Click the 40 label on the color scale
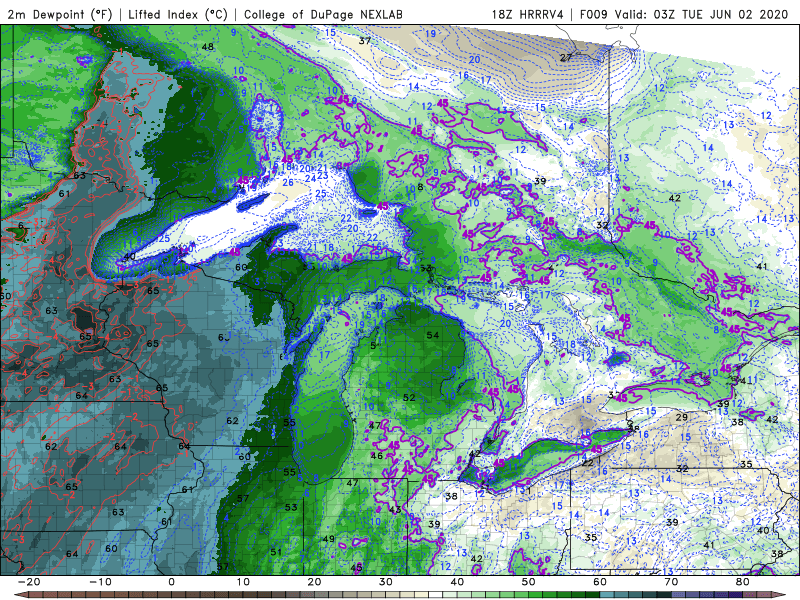 (x=457, y=582)
